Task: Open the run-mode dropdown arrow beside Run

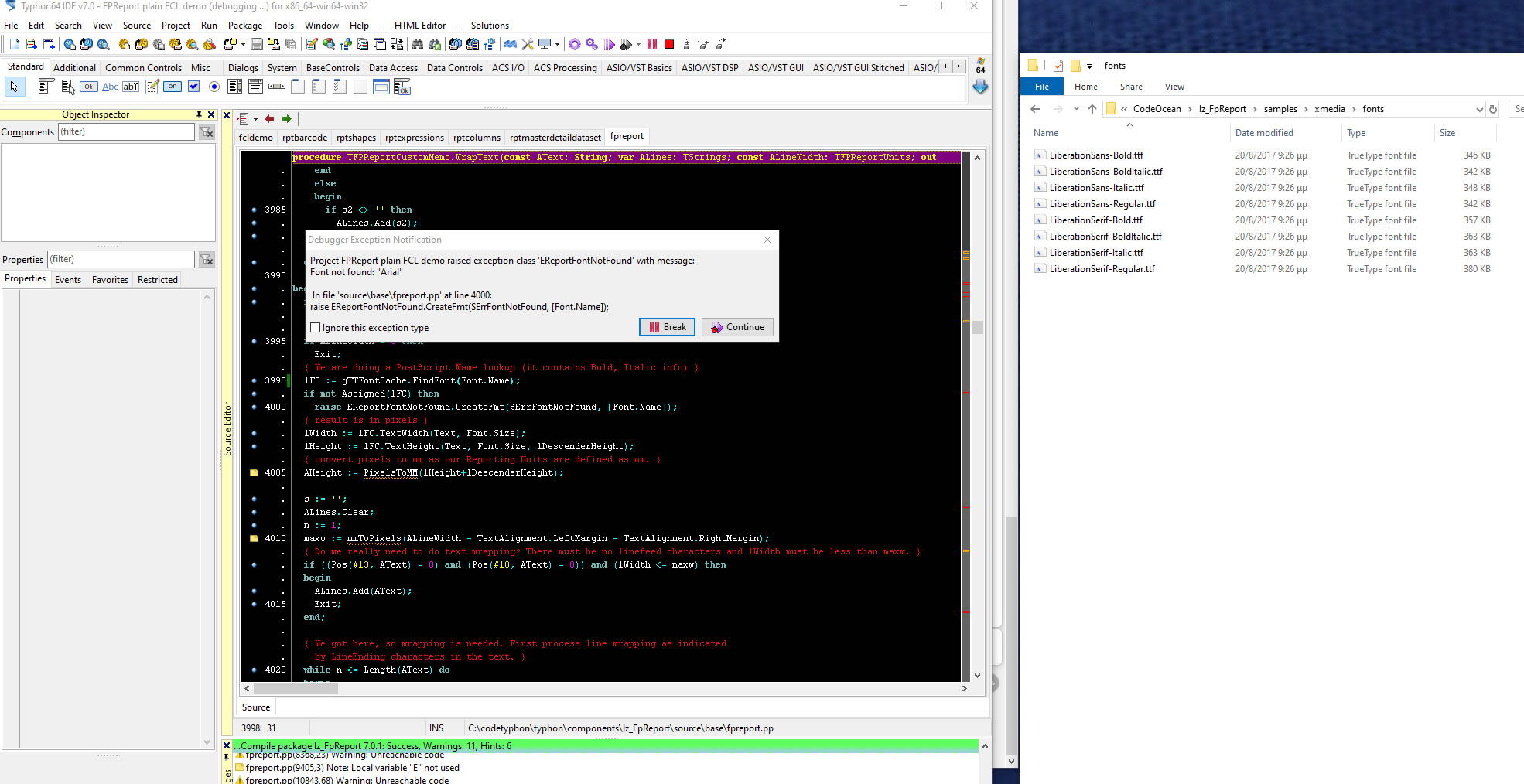Action: tap(638, 44)
